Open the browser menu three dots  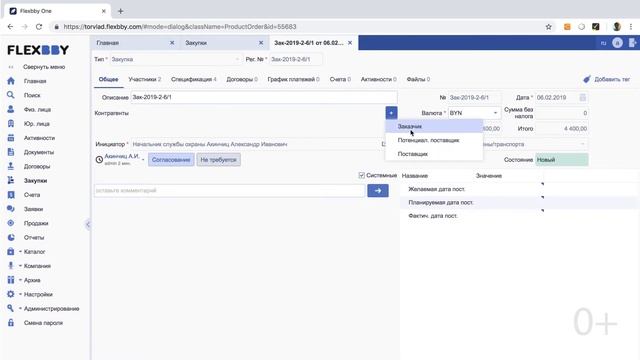[631, 27]
